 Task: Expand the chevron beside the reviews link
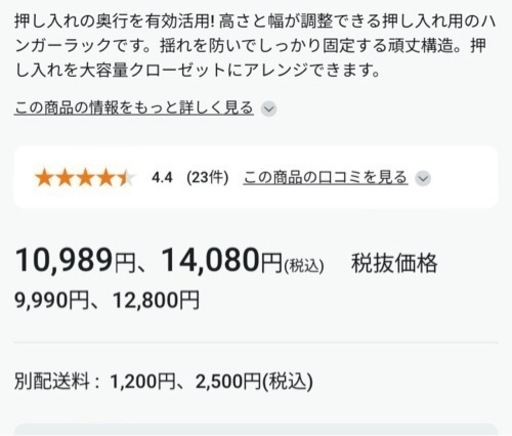point(423,178)
